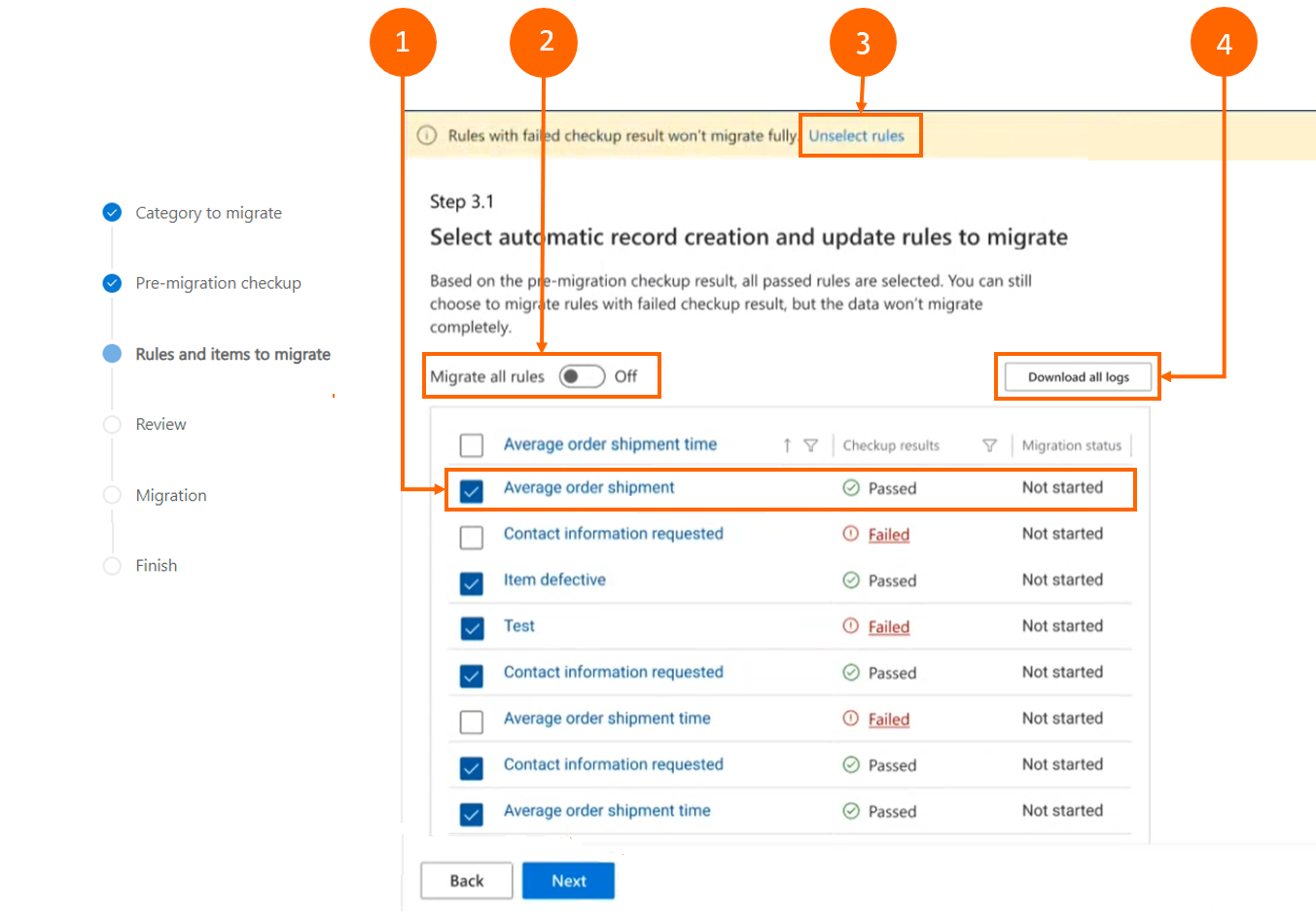Click the Download all logs button
The width and height of the screenshot is (1316, 917).
tap(1078, 377)
